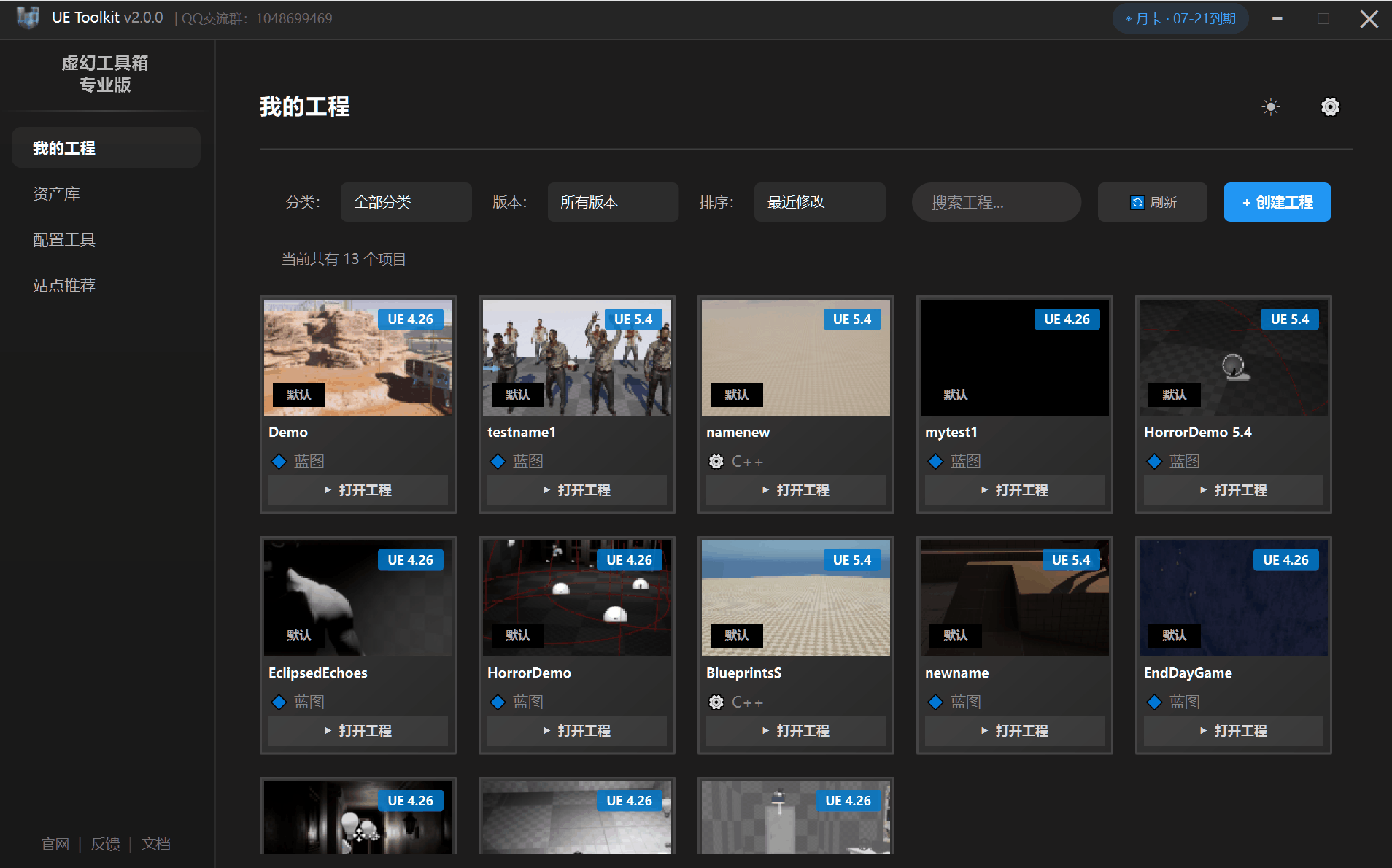Open the 所有版本 version dropdown

[x=613, y=202]
